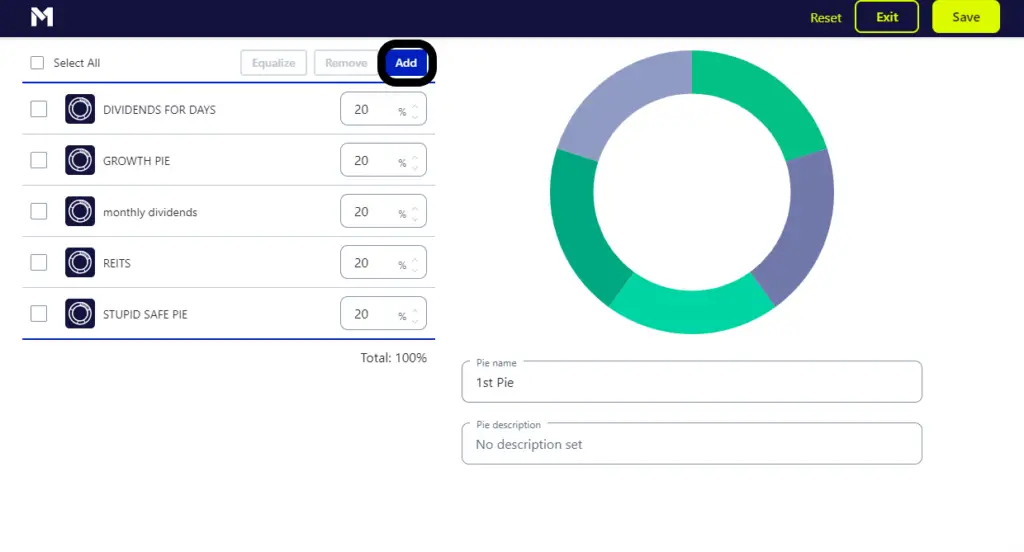Decrease REITS percent with down arrow

coord(415,269)
